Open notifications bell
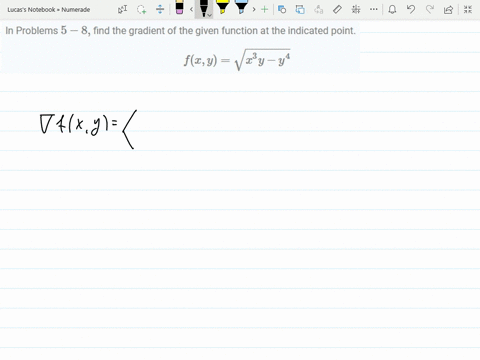 [x=392, y=9]
